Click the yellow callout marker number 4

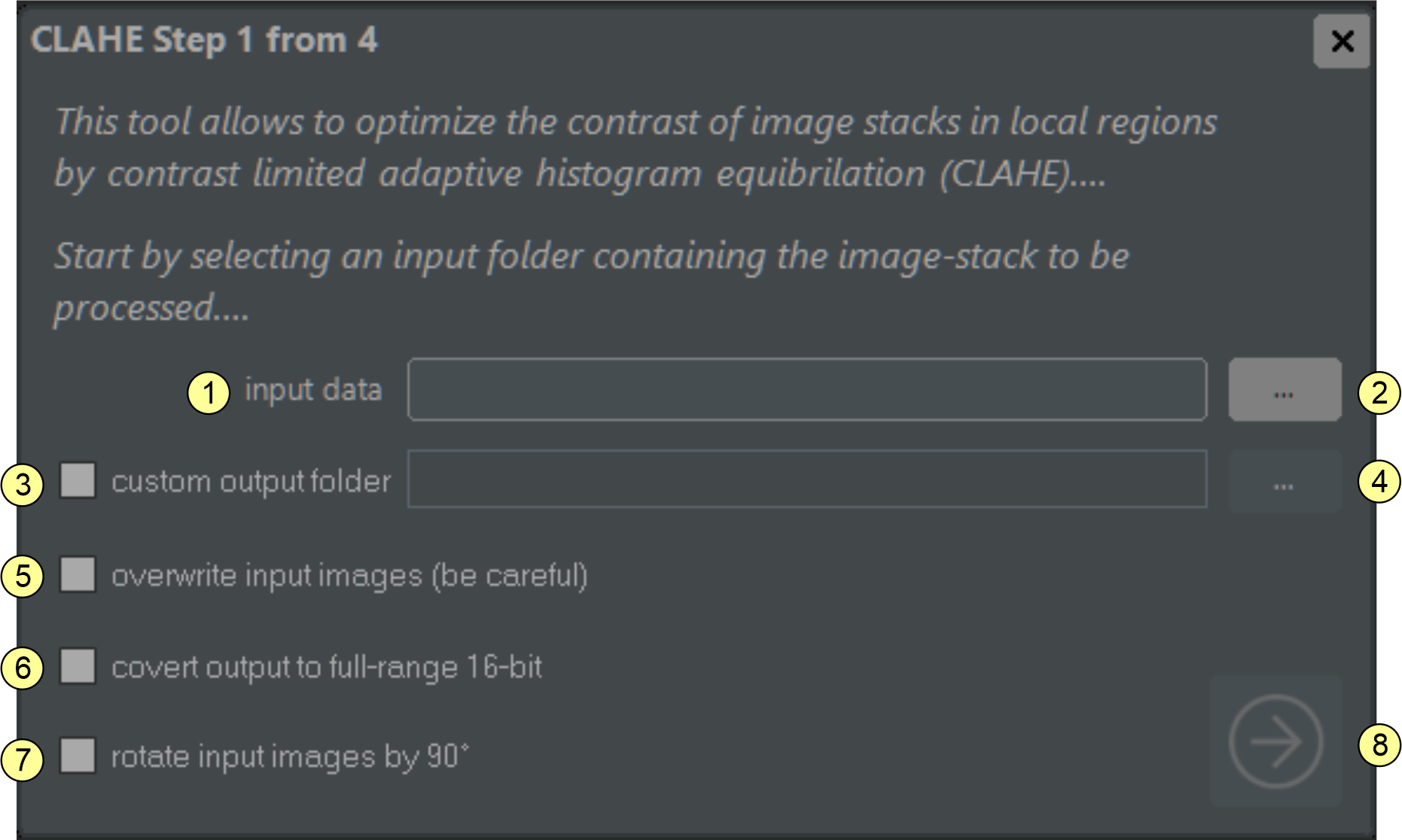coord(1379,481)
